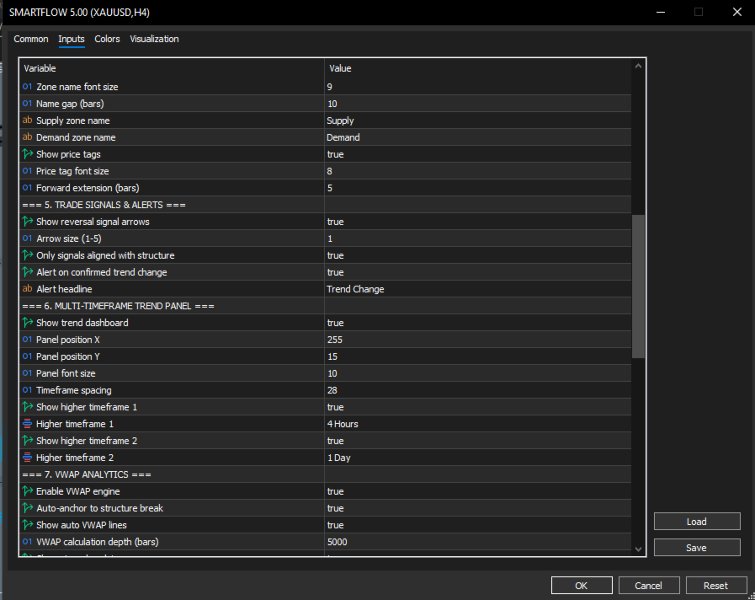Click the enum icon beside Higher timeframe 2
Screen dimensions: 755x600
(27, 457)
